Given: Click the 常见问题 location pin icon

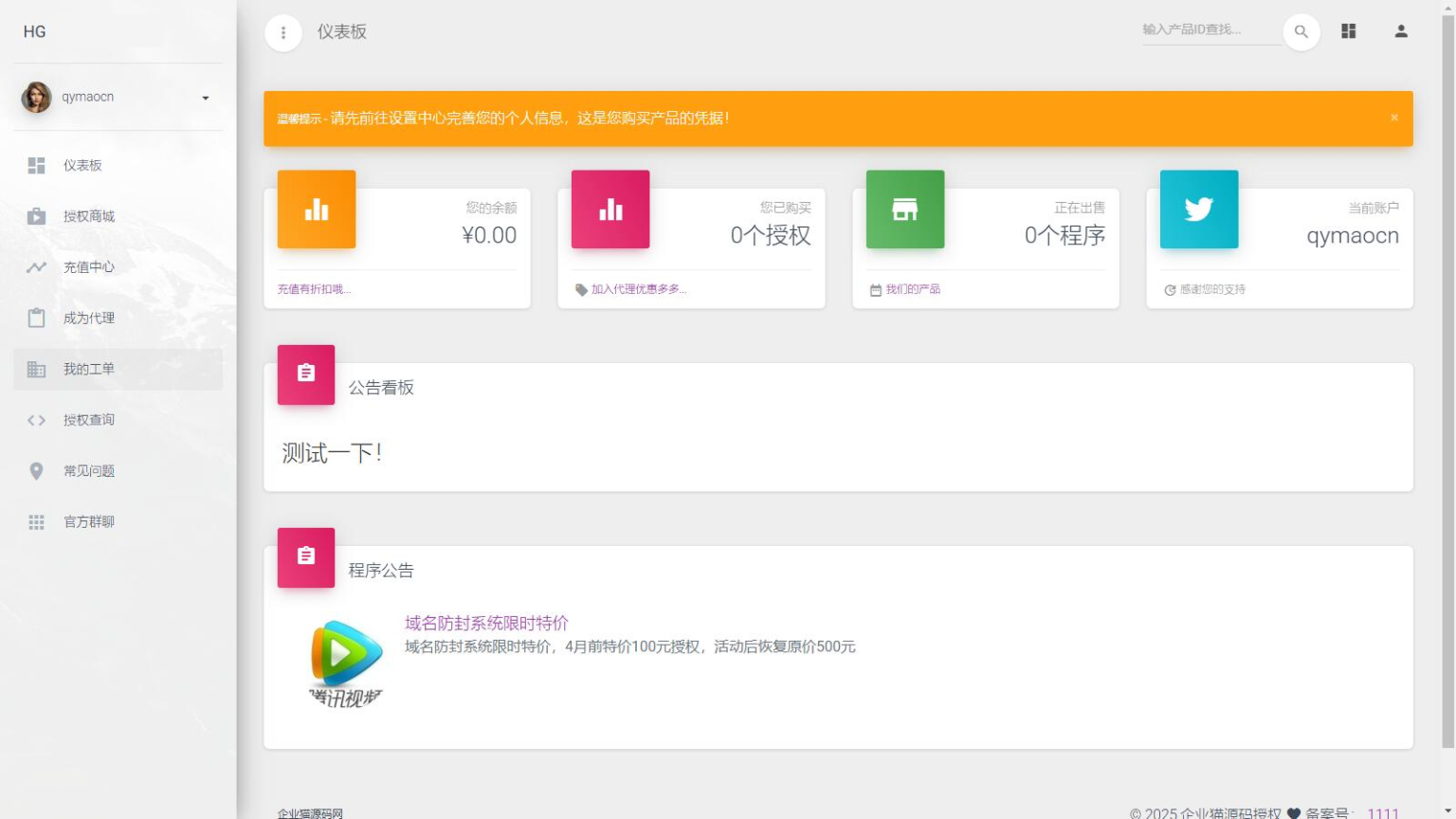Looking at the screenshot, I should pyautogui.click(x=36, y=471).
